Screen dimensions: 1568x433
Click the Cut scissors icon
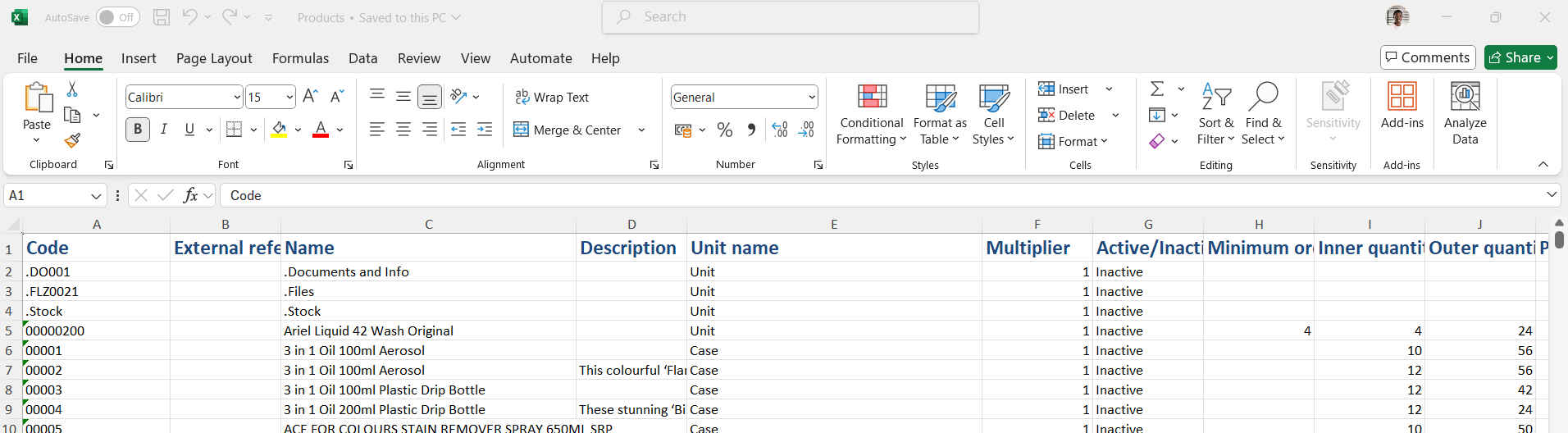click(x=72, y=89)
